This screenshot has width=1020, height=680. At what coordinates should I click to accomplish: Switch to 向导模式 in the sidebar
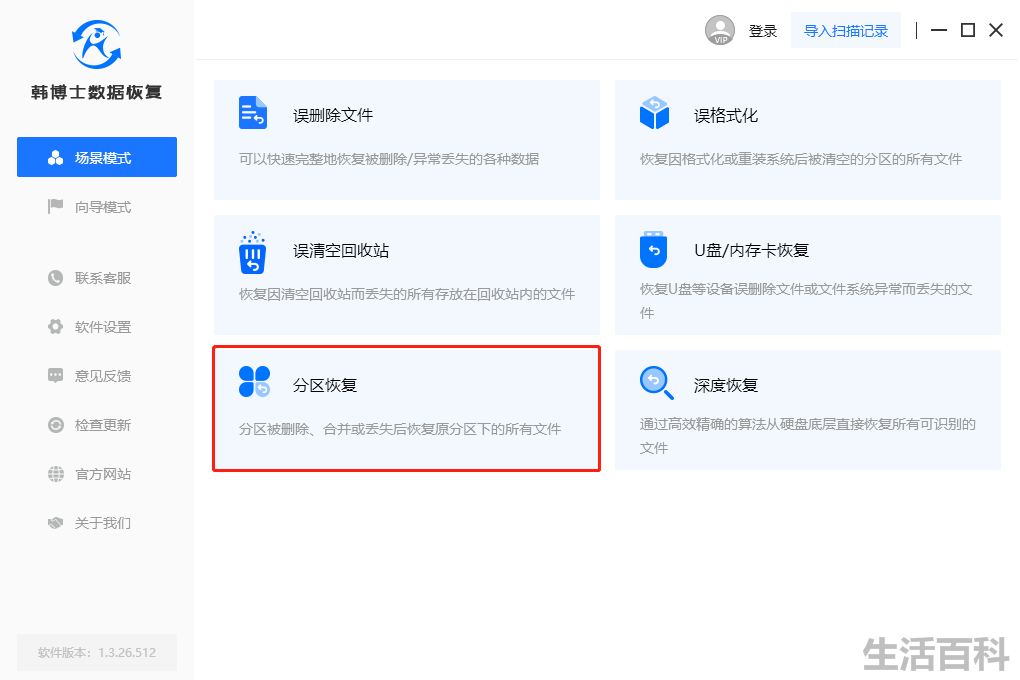coord(103,207)
